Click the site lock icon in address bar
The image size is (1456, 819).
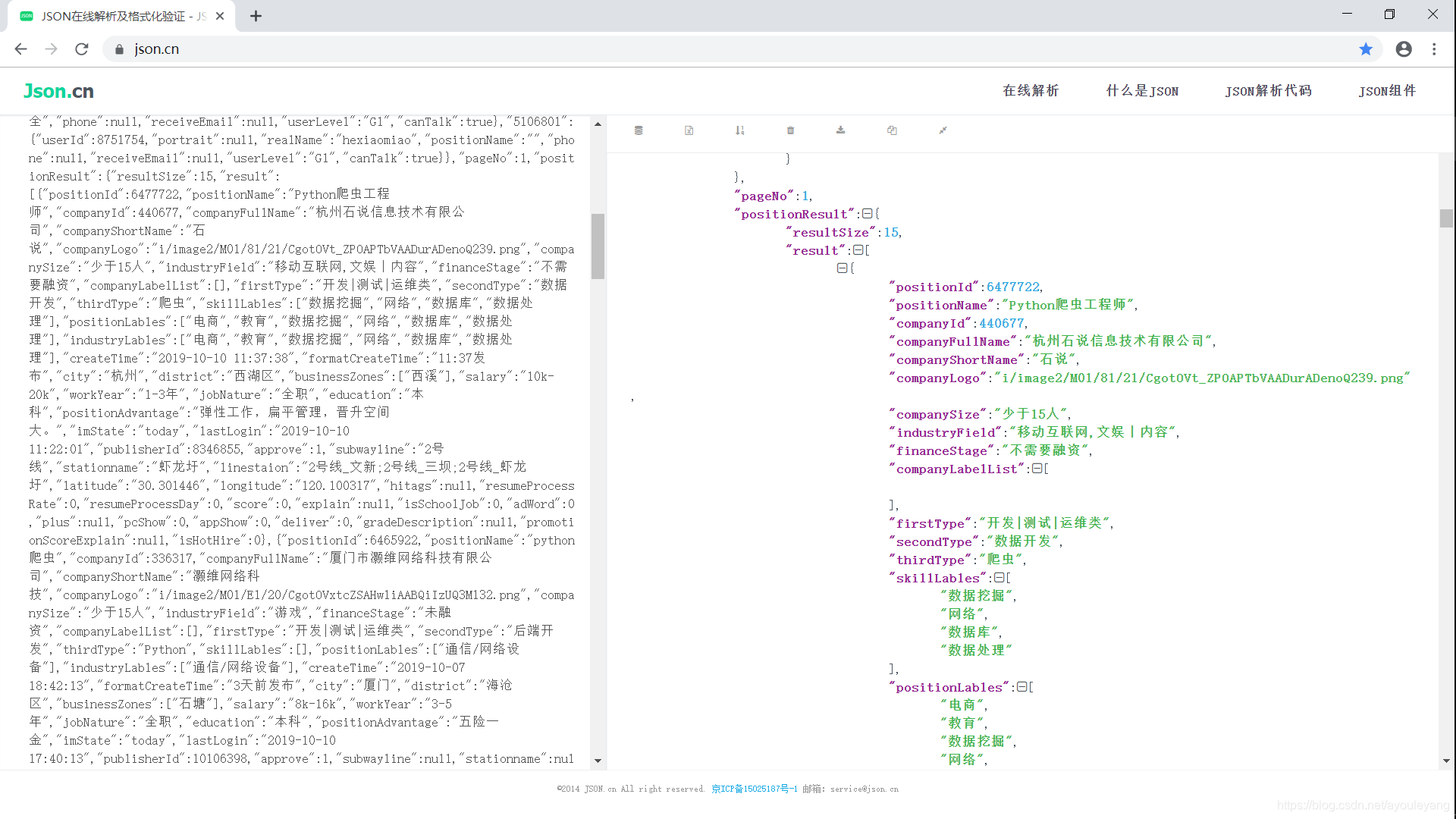(119, 49)
